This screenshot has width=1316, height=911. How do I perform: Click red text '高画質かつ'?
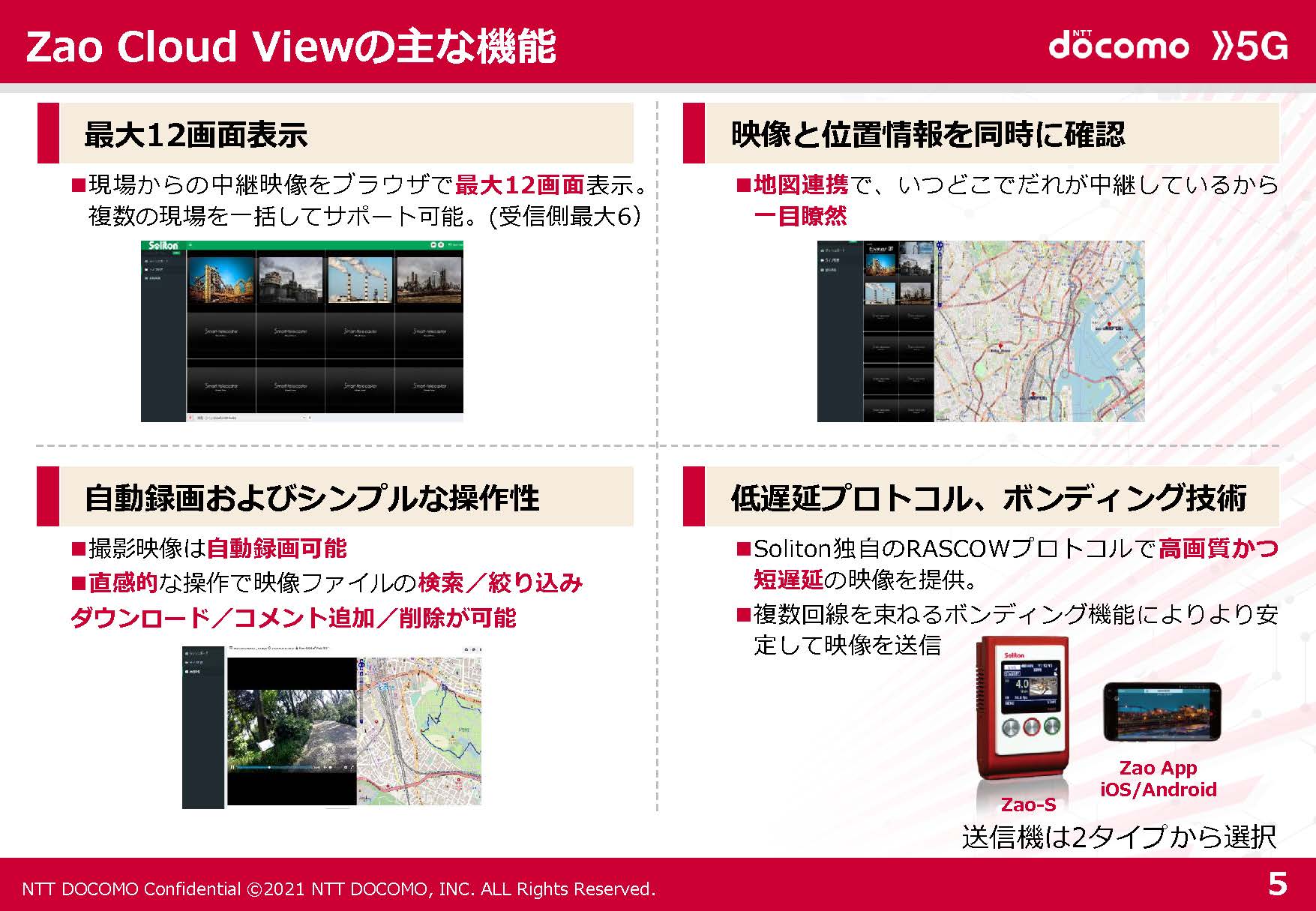pos(1219,548)
